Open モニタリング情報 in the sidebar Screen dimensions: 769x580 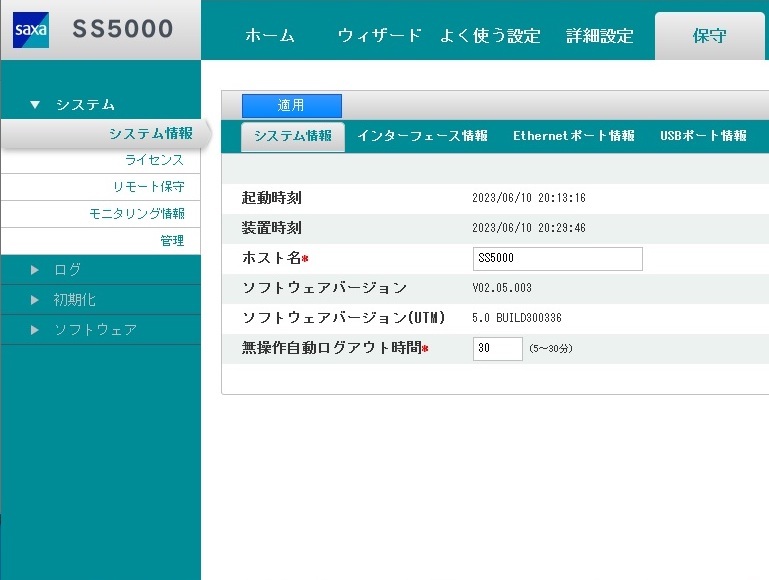[x=101, y=214]
